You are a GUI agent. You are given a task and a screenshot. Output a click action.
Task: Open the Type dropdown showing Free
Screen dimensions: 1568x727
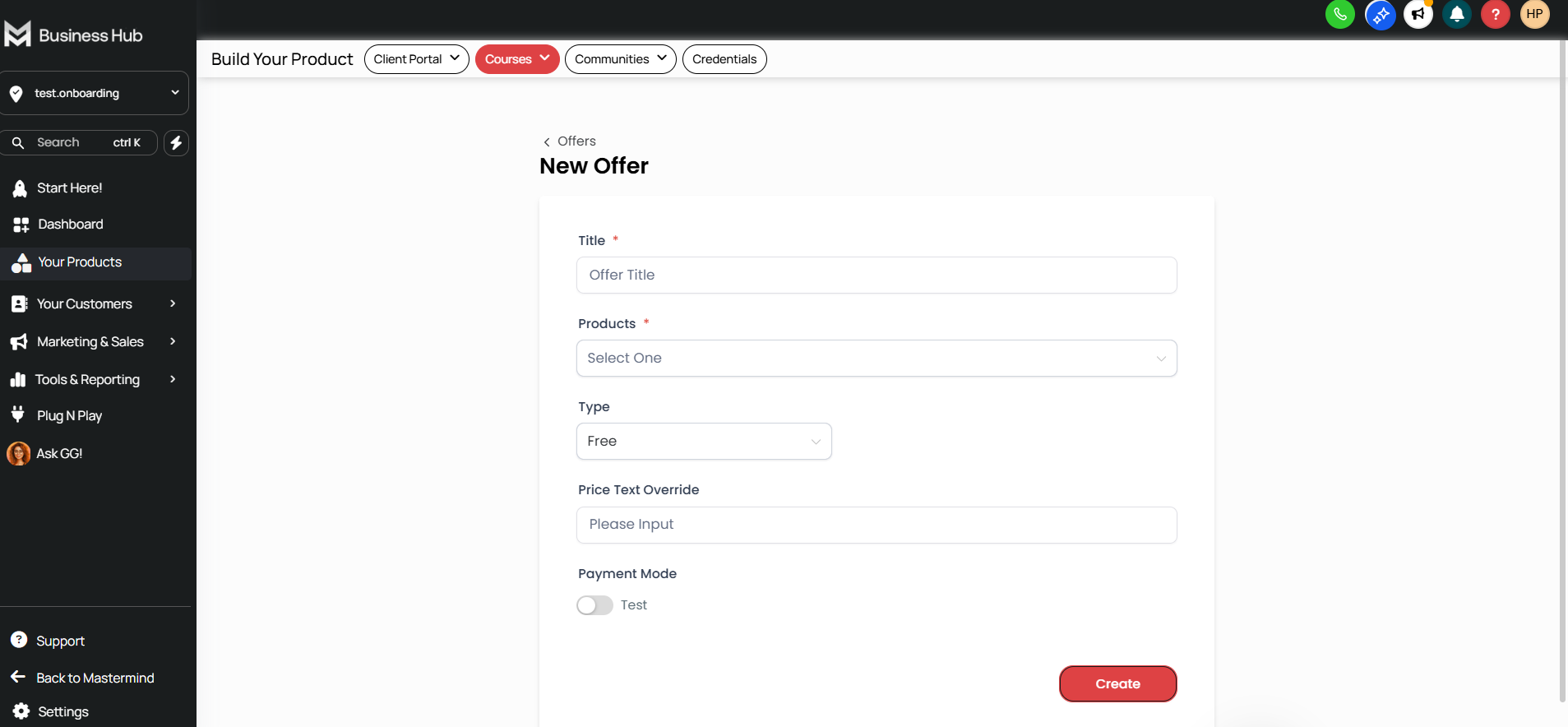pos(704,441)
